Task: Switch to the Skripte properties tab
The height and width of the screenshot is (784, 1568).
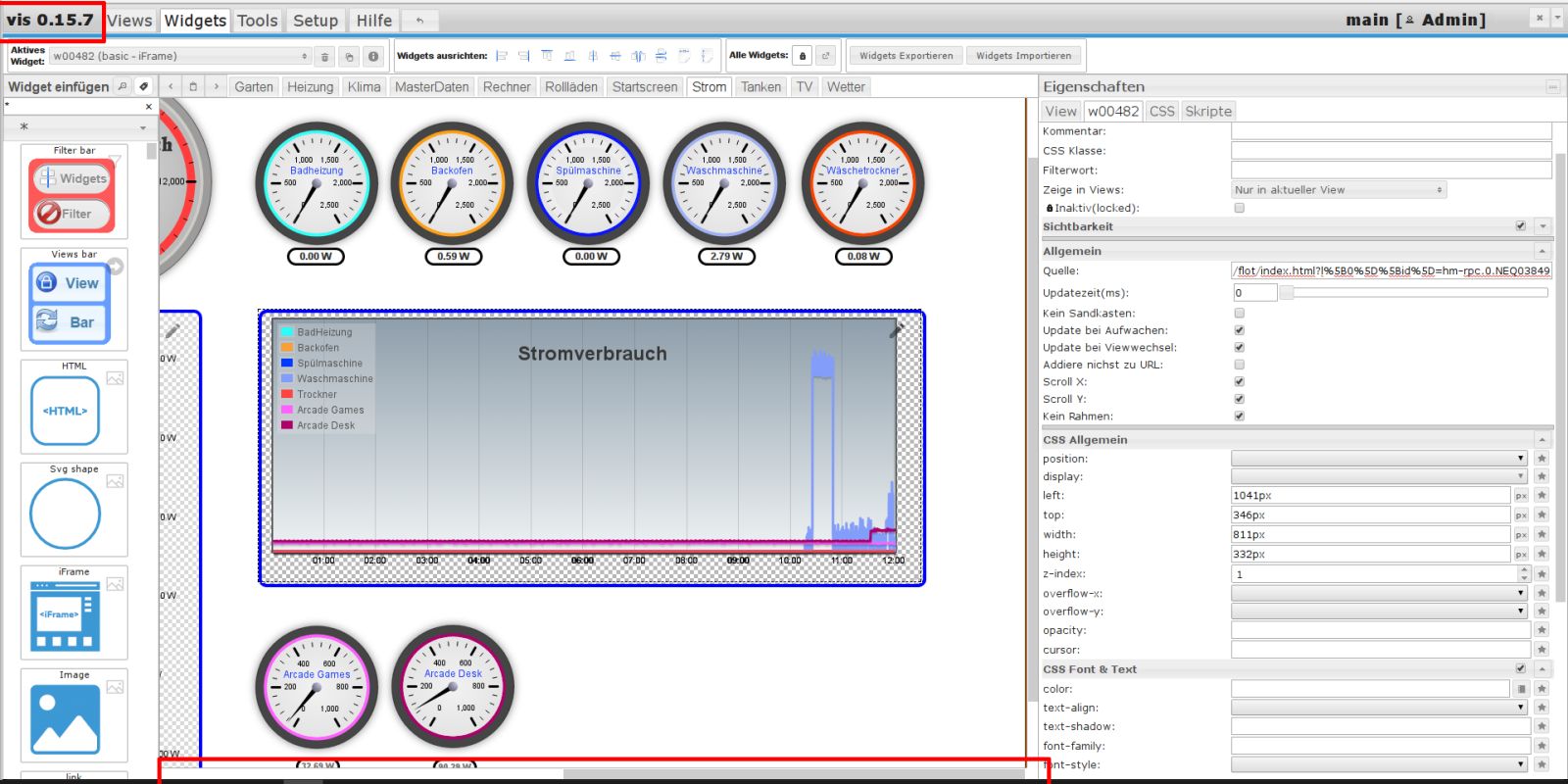Action: [1208, 111]
